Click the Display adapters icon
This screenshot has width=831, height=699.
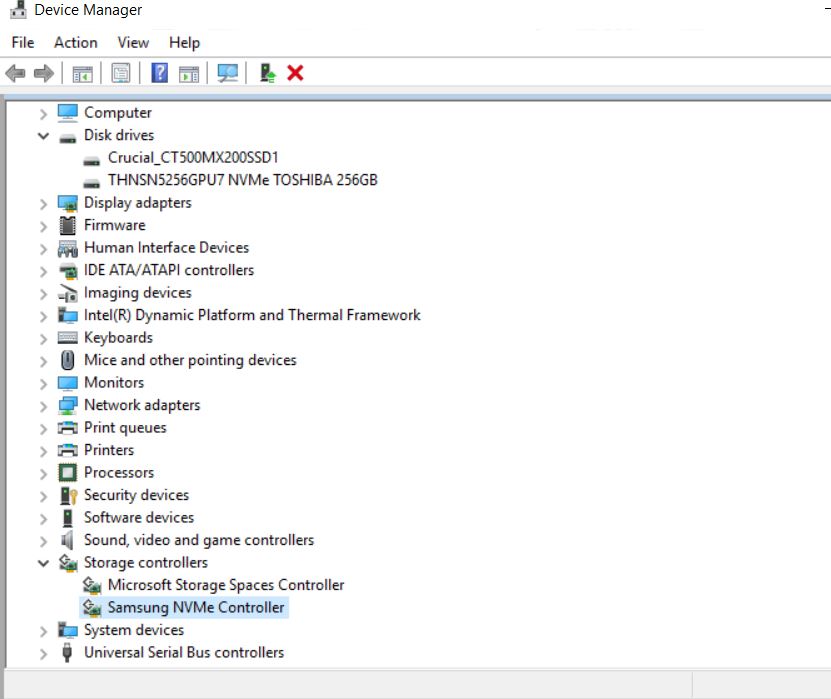tap(67, 203)
